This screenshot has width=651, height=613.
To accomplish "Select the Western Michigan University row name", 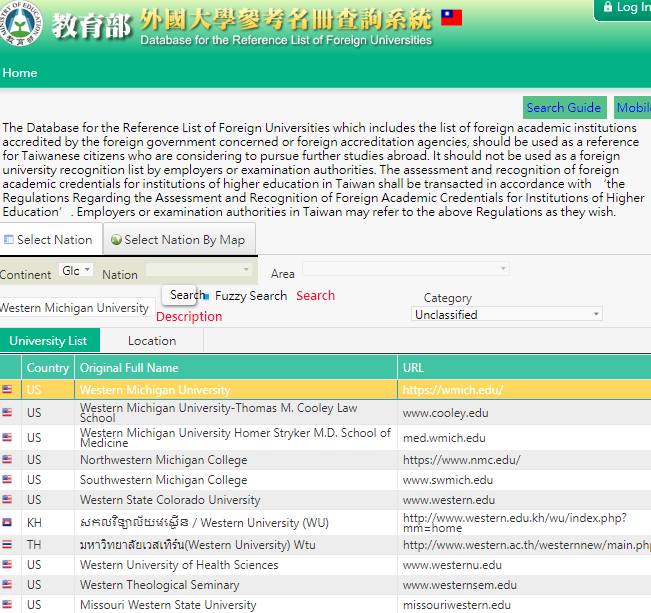I will (155, 390).
